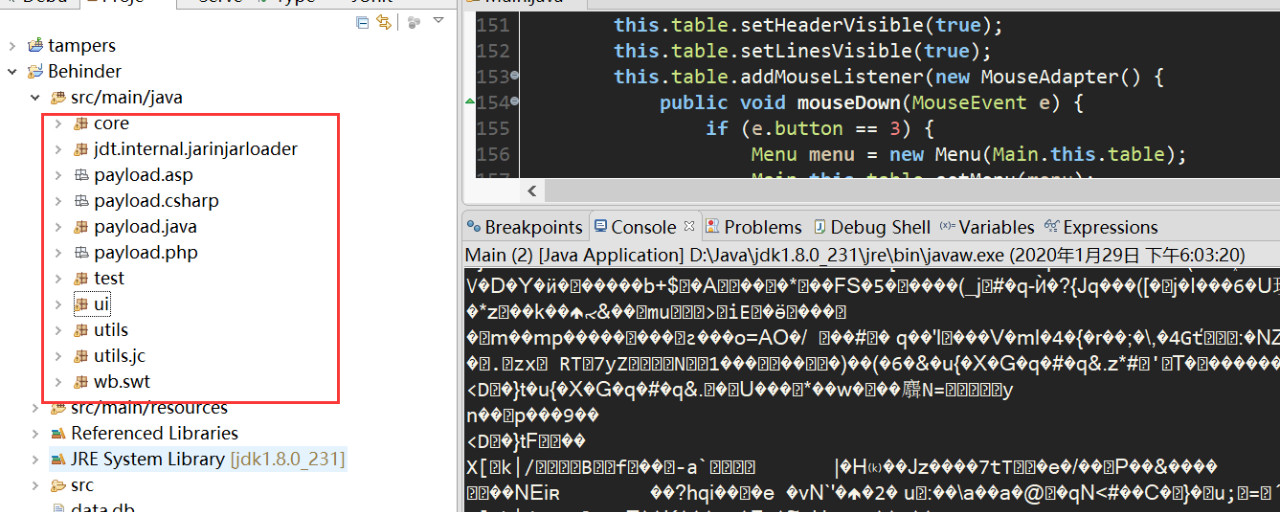Select the src/main/resources folder
Screen dimensions: 1280x512
(149, 408)
